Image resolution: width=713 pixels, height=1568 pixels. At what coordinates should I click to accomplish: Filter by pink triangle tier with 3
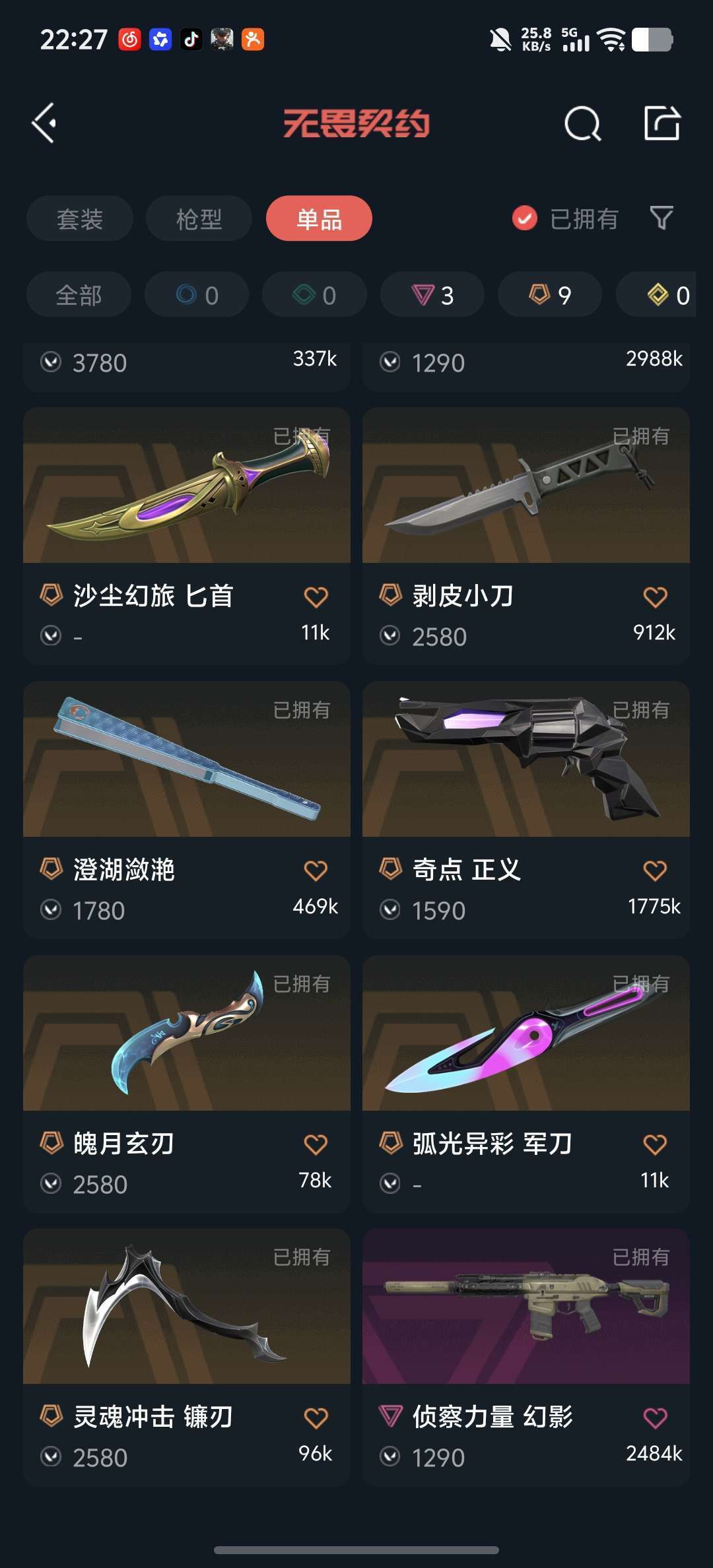coord(432,294)
